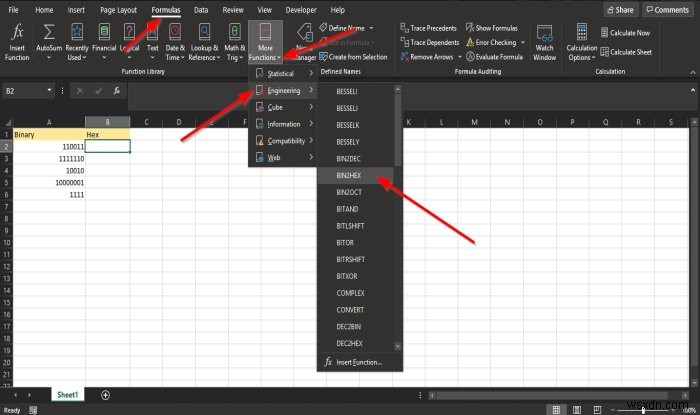Click the Share button
700x415 pixels.
(x=621, y=10)
